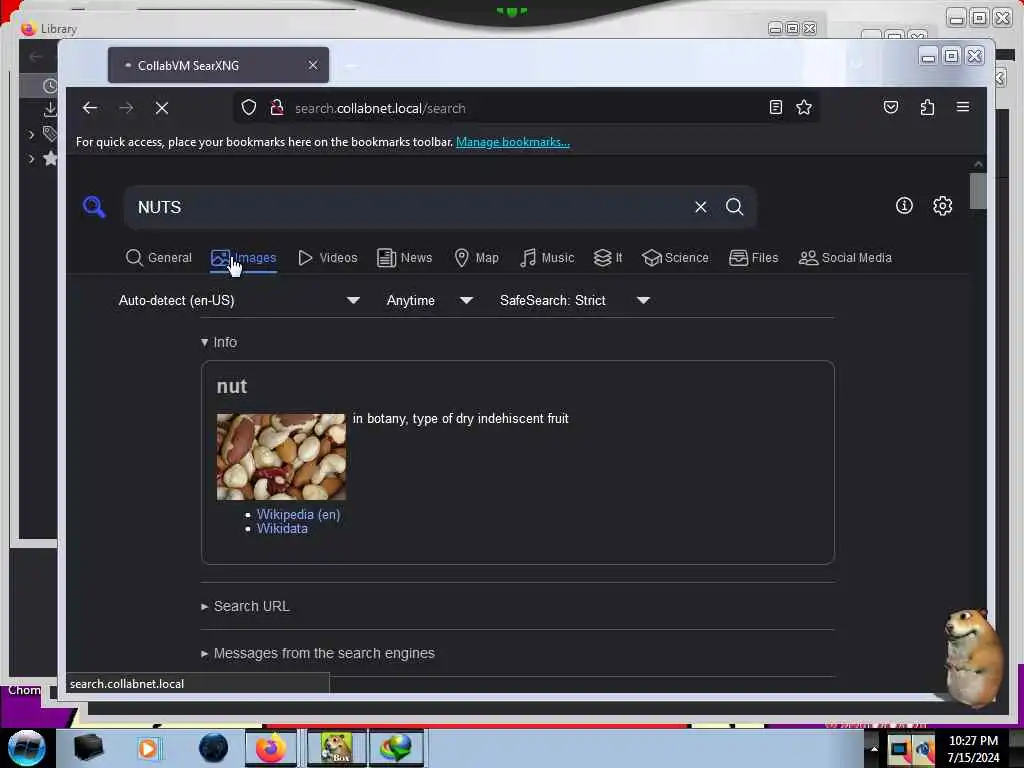The height and width of the screenshot is (768, 1024).
Task: Open the Firefox taskbar button
Action: click(270, 748)
